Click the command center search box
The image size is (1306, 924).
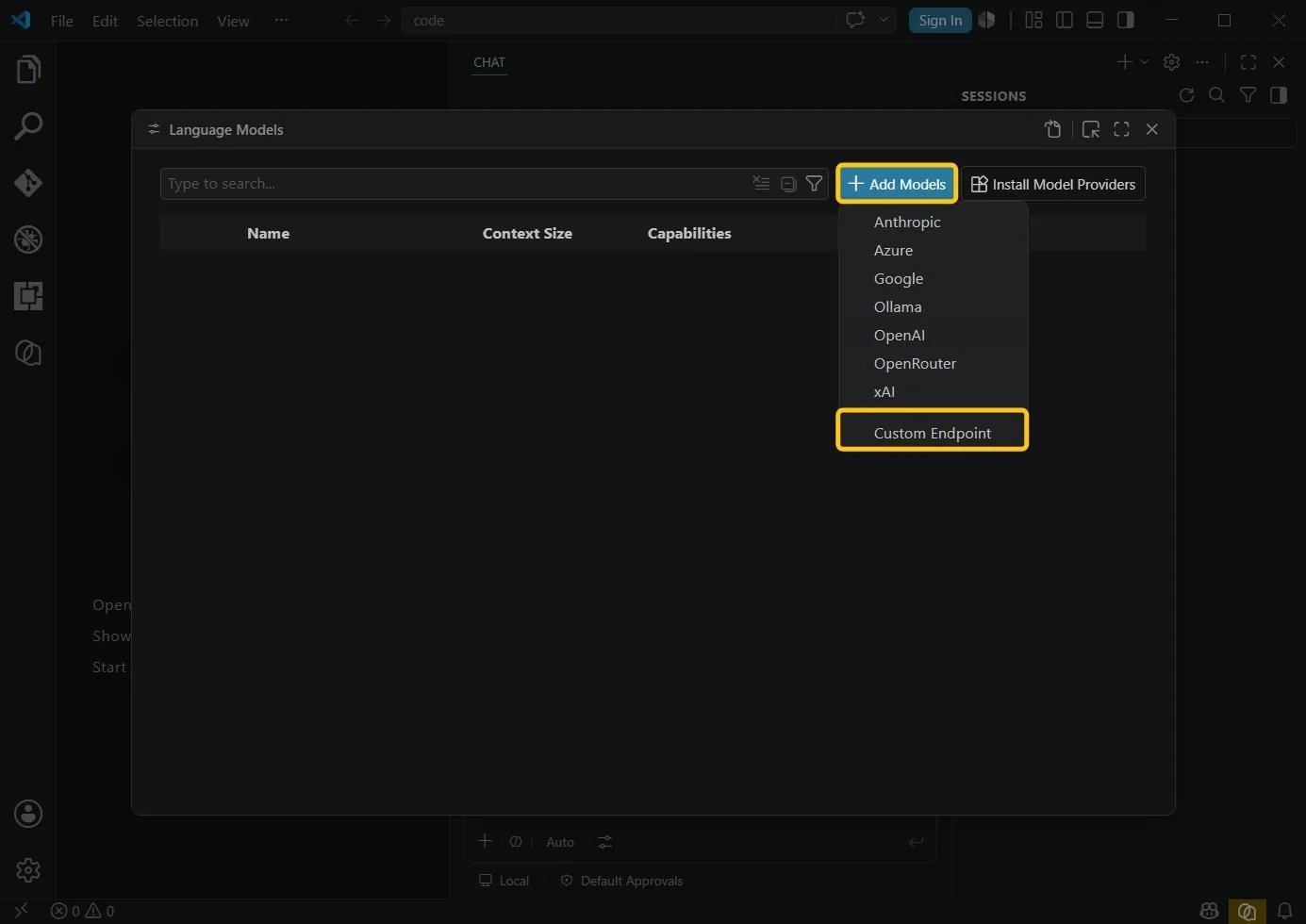(x=619, y=20)
